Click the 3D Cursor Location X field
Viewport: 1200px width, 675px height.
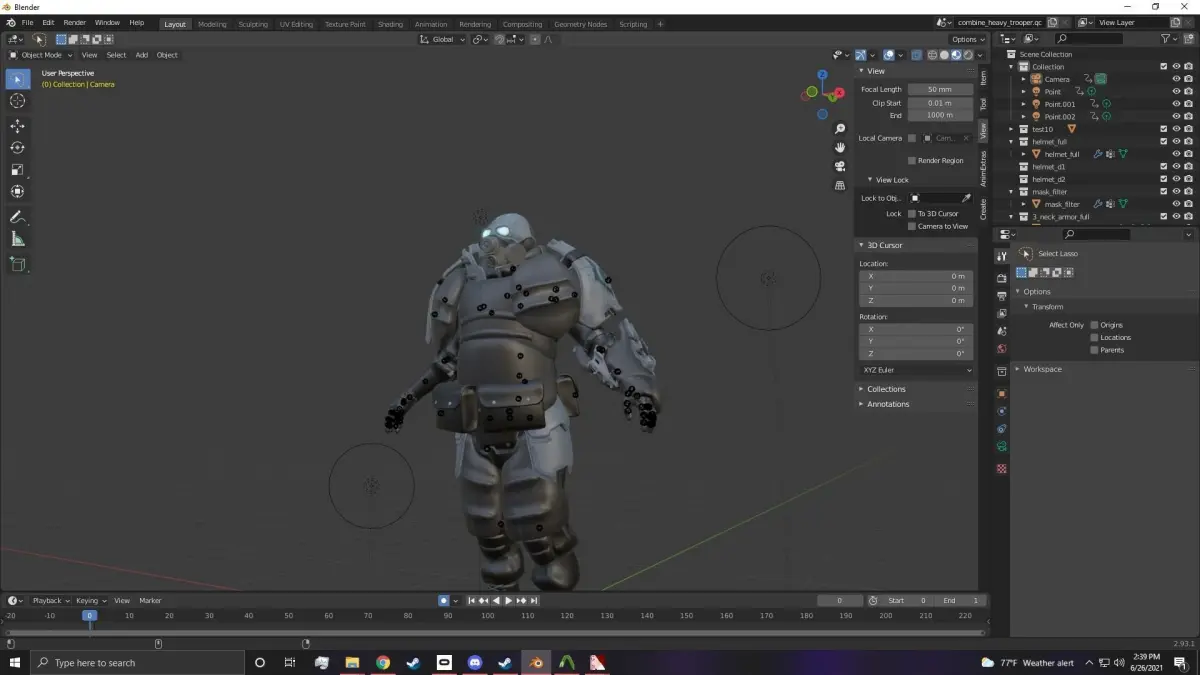(x=917, y=276)
